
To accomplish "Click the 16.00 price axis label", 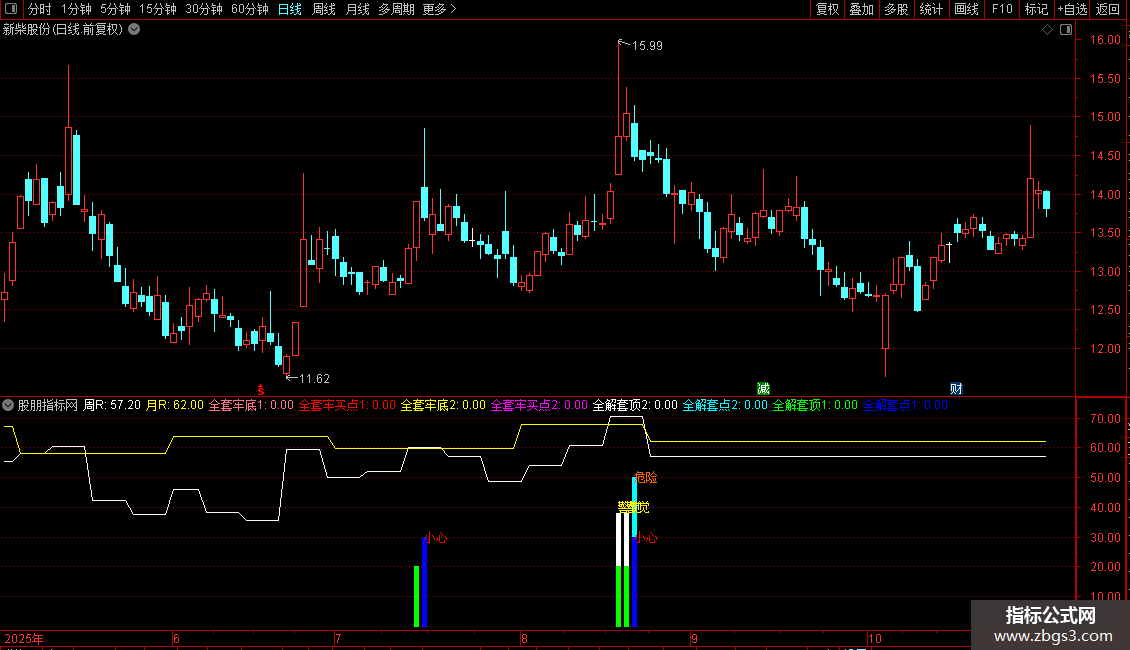I will pyautogui.click(x=1105, y=40).
